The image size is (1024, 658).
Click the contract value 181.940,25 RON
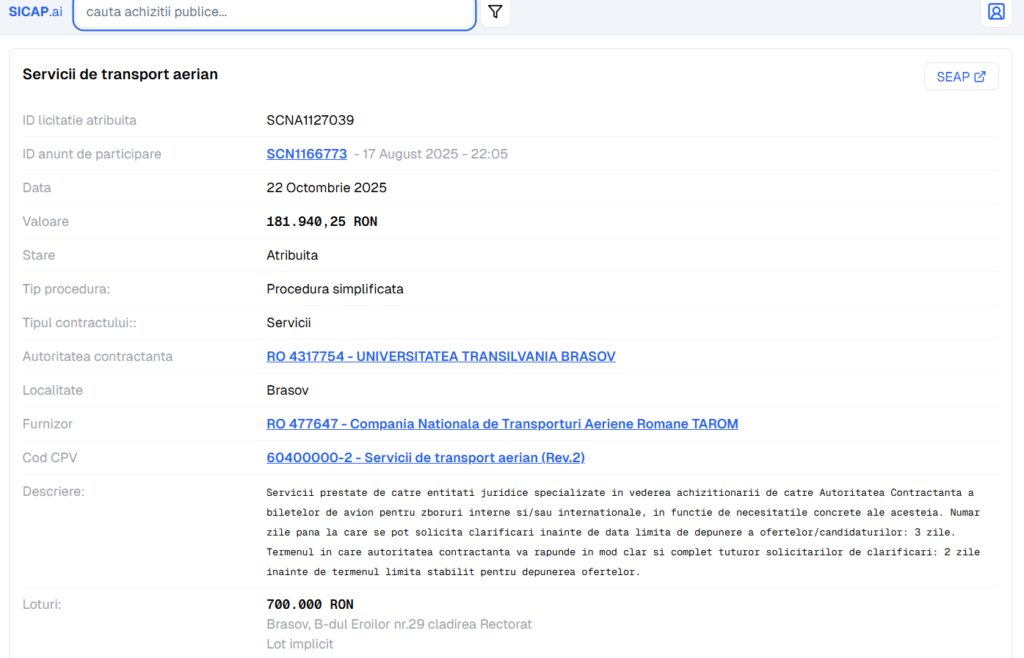point(321,222)
